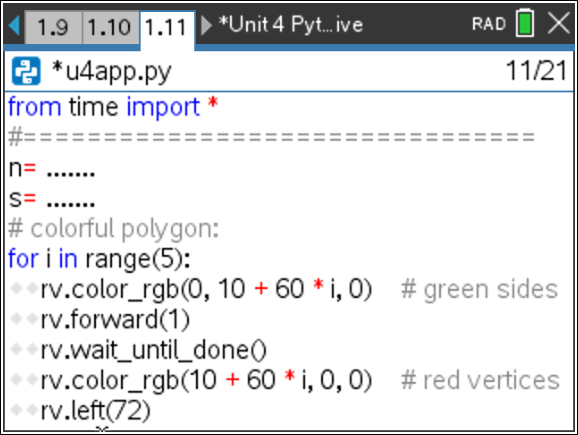Place cursor in the s= dotted placeholder
Image resolution: width=578 pixels, height=435 pixels.
click(71, 202)
